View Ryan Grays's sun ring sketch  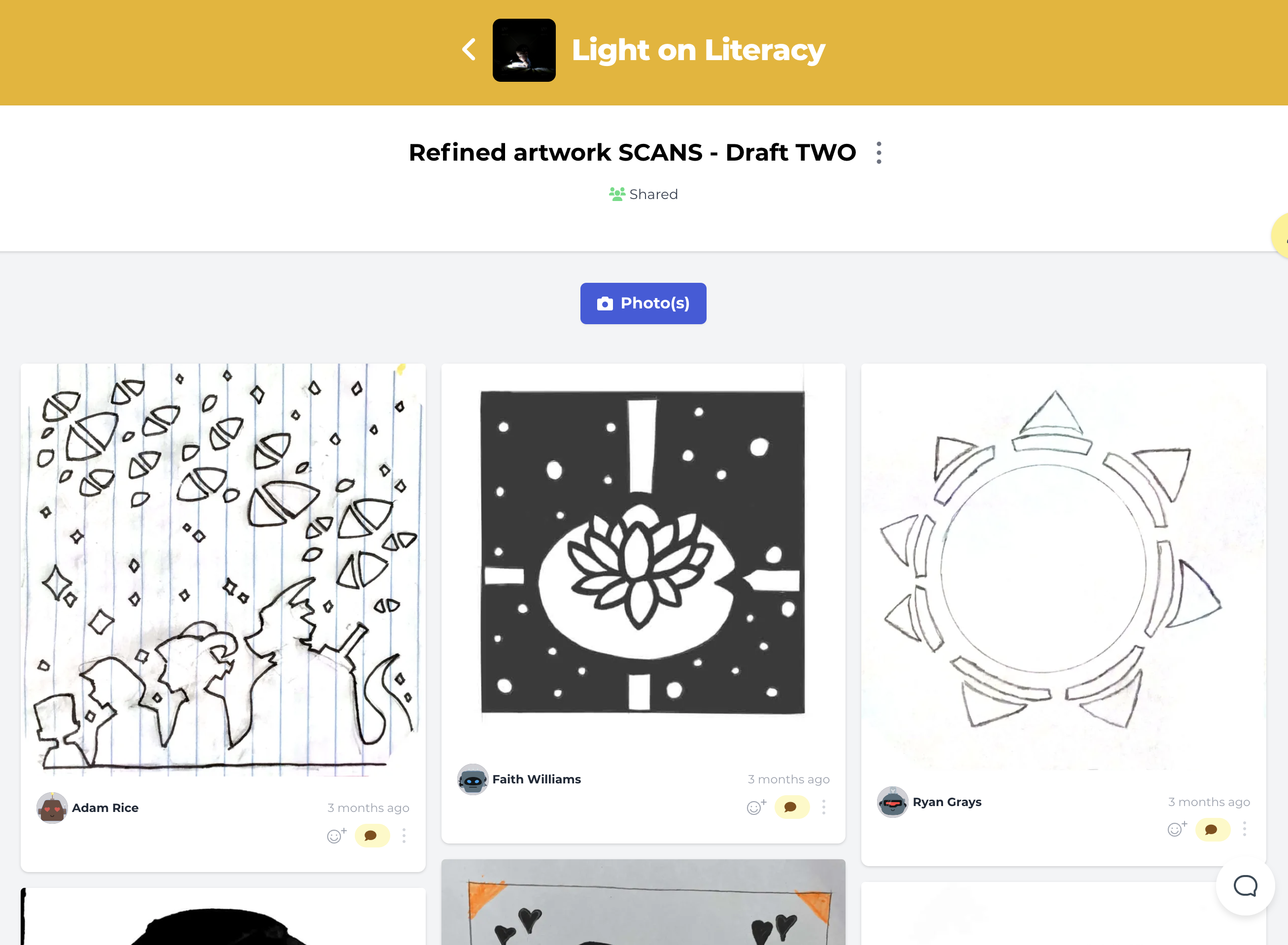pos(1063,566)
